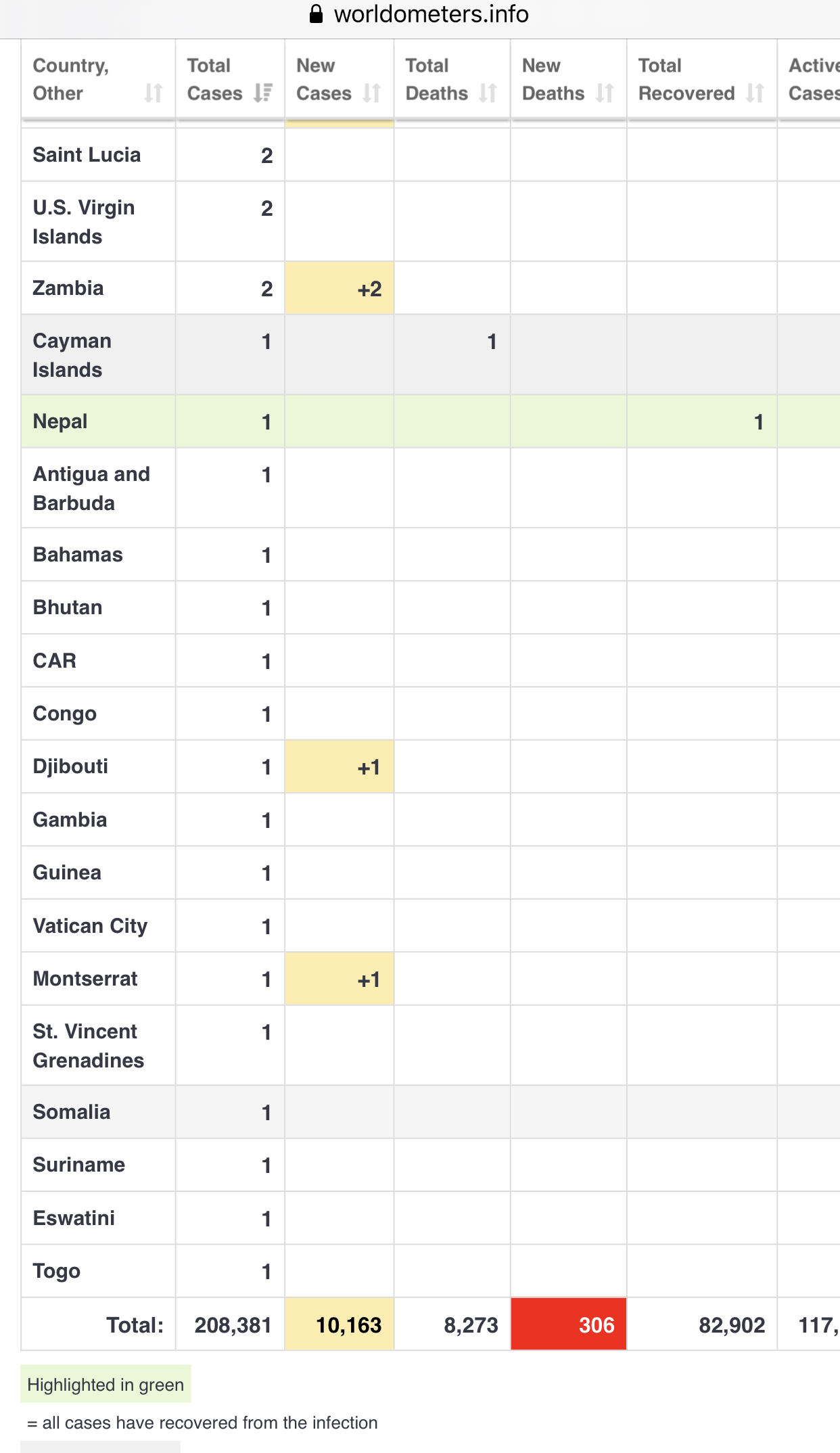Select Somalia in the country list
Image resolution: width=840 pixels, height=1453 pixels.
72,1112
